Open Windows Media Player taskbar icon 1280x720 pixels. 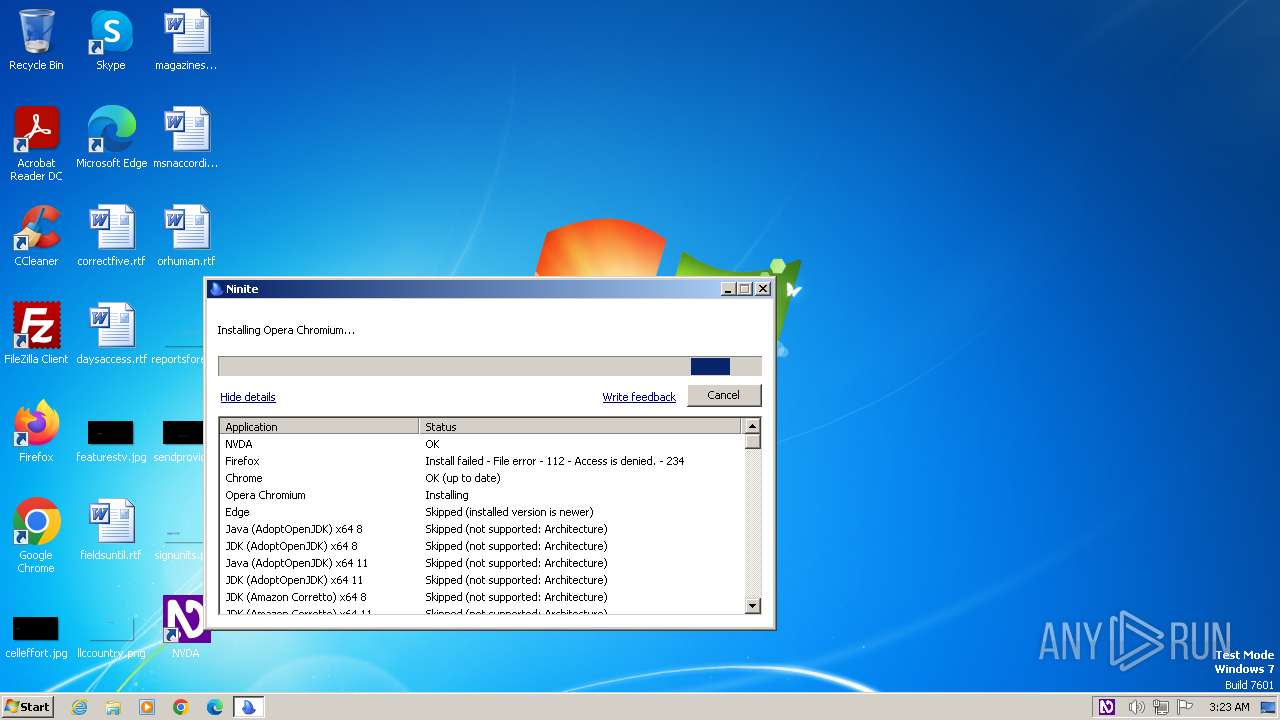147,707
